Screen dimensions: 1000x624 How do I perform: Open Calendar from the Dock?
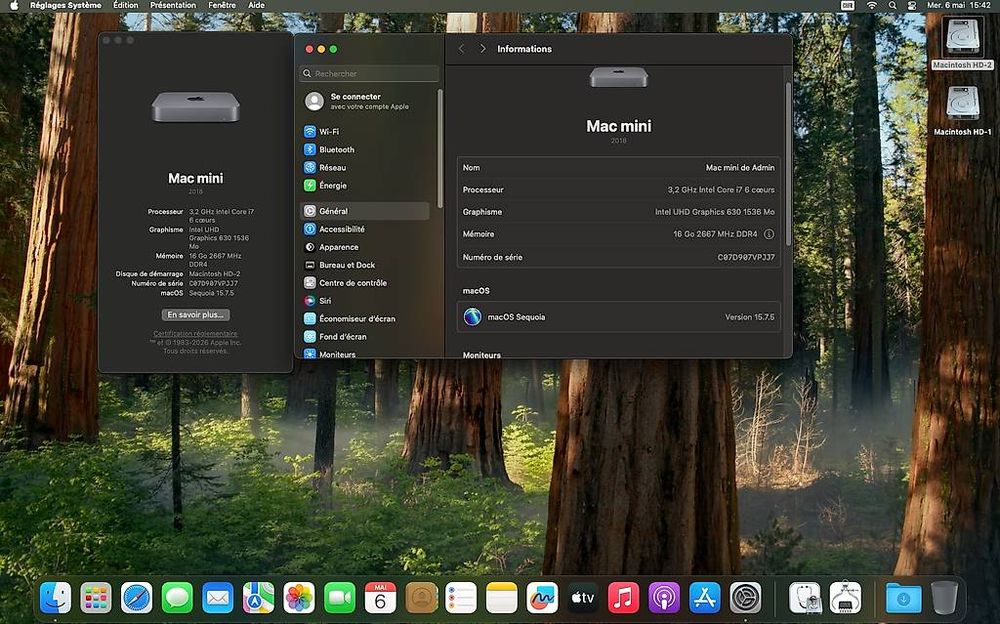point(380,598)
